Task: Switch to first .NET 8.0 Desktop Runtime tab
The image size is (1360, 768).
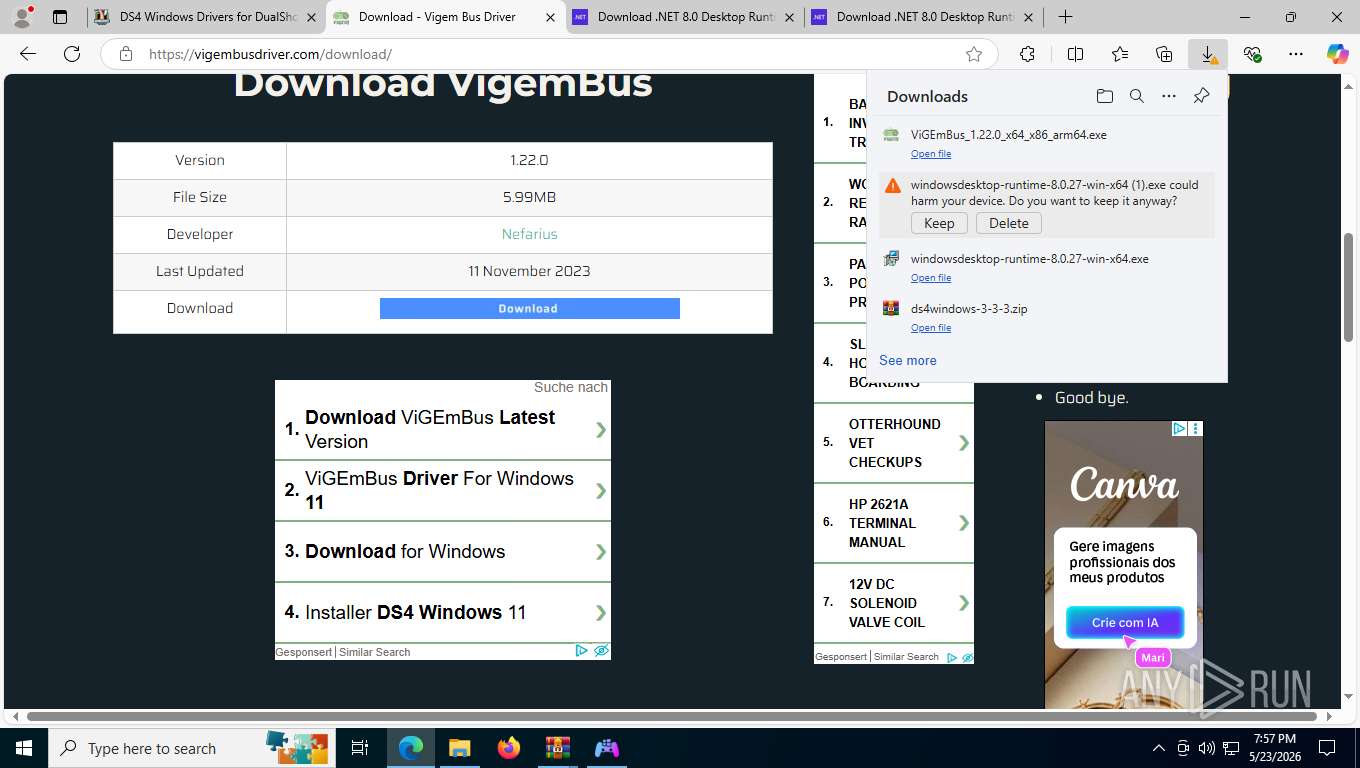Action: pos(685,17)
